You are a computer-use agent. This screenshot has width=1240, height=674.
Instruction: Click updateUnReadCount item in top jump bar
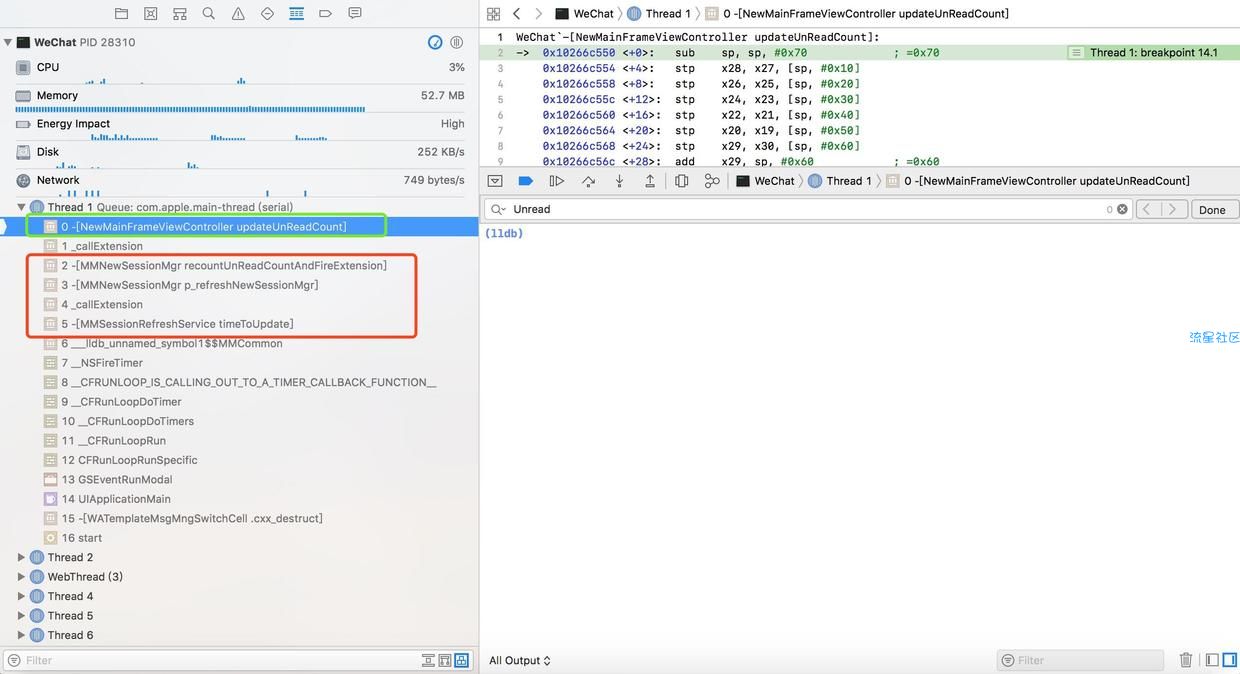pos(857,14)
